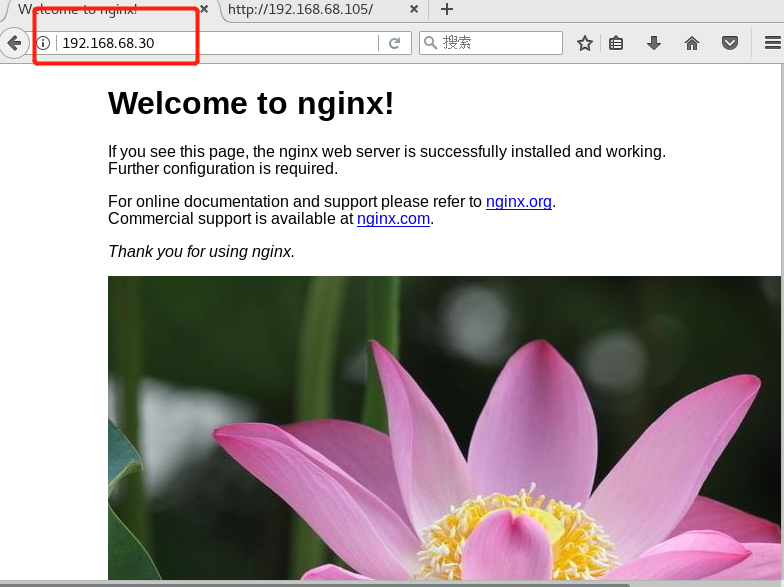Screen dimensions: 784x587
Task: Open a new tab with the plus button
Action: [447, 9]
